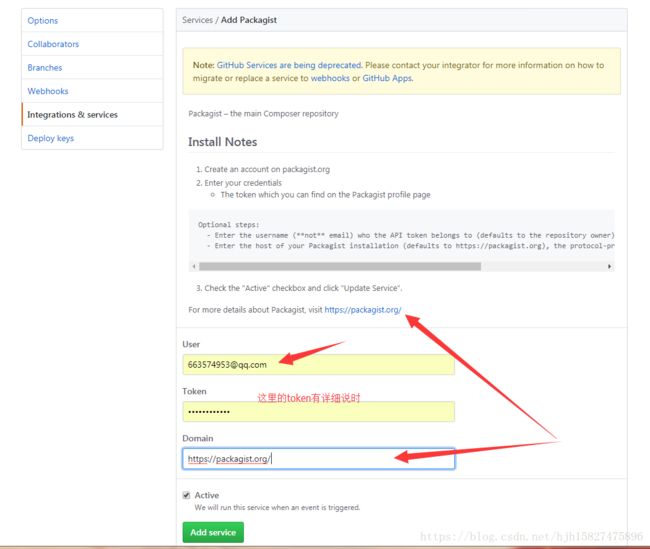The width and height of the screenshot is (650, 549).
Task: Click the right scroll arrow of code block
Action: [x=609, y=266]
